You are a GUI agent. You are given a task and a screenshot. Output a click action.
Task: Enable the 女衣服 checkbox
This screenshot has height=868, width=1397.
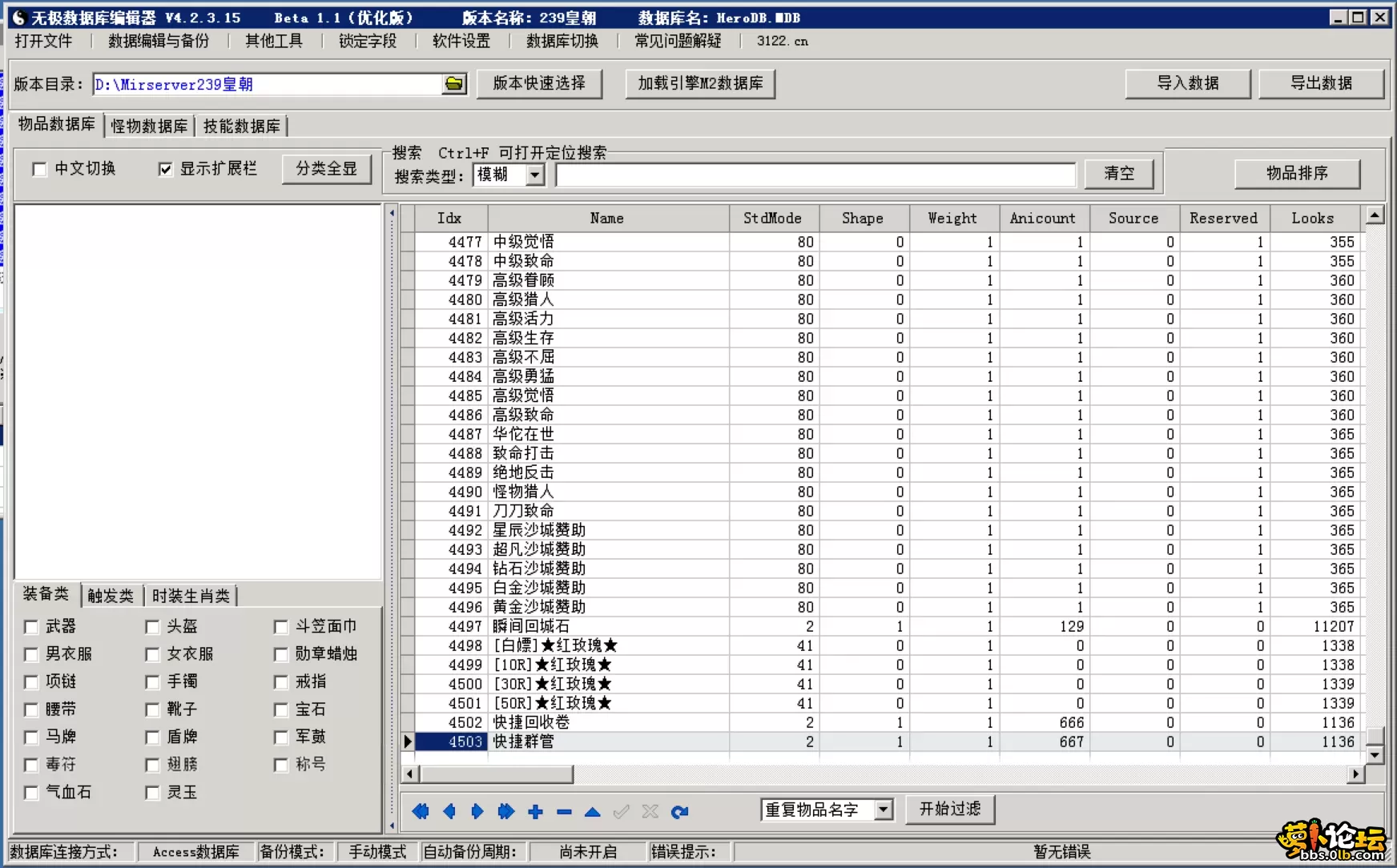coord(152,655)
